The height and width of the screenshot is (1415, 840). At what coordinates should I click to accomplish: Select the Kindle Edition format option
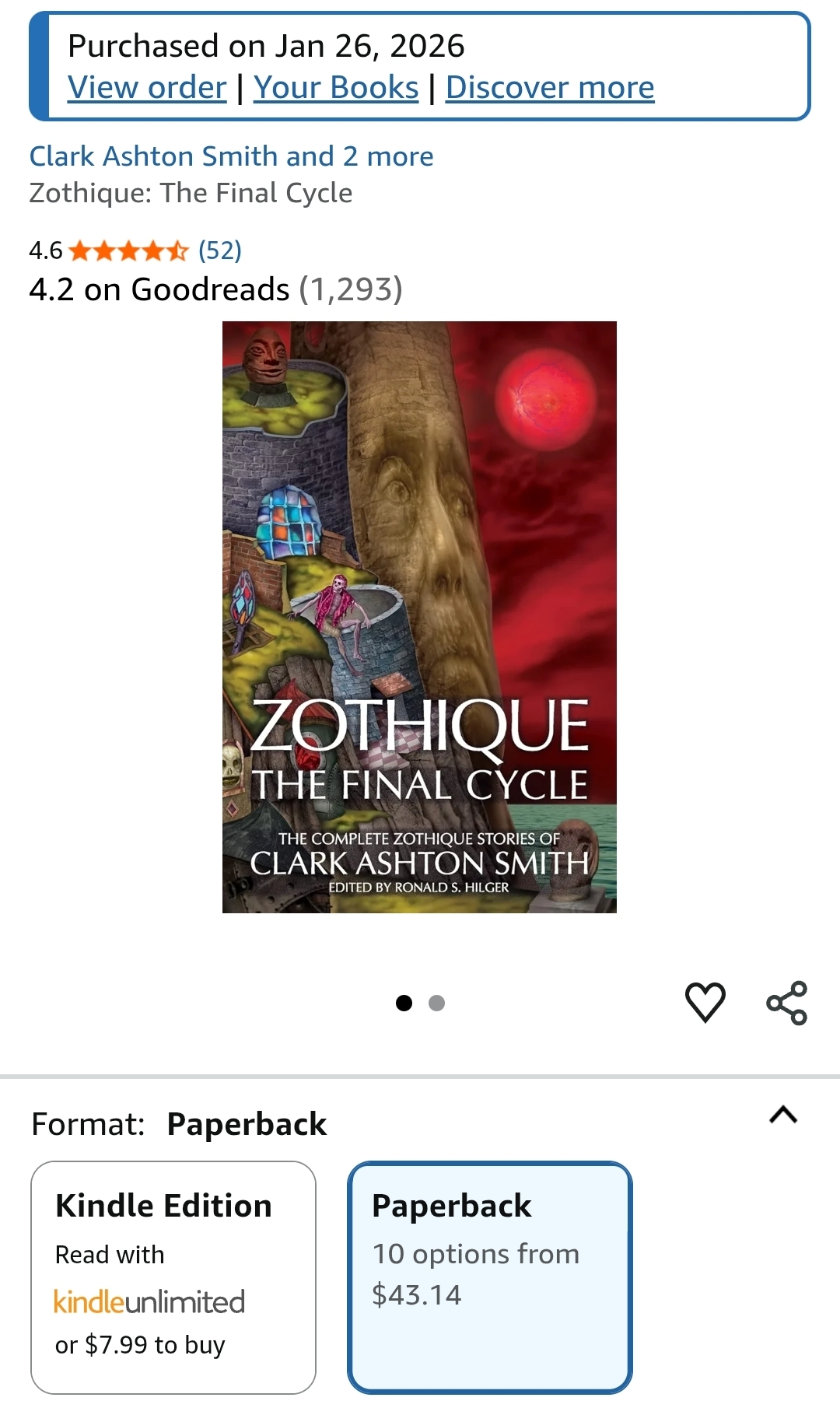tap(173, 1277)
